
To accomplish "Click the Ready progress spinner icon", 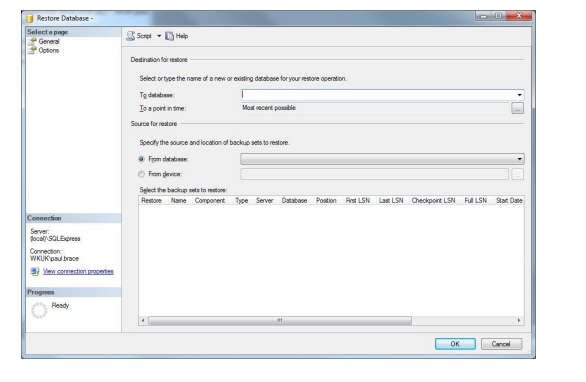I will (x=39, y=310).
